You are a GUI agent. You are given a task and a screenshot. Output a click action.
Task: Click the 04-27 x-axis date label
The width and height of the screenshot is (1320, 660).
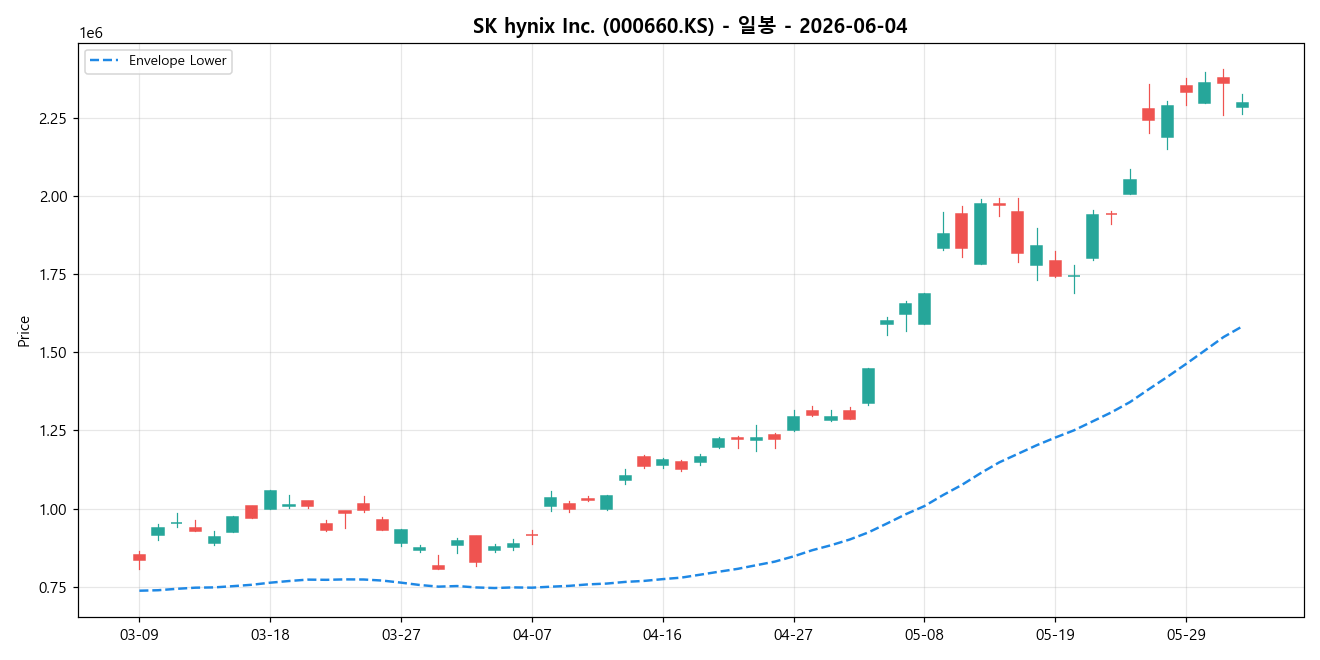(793, 635)
